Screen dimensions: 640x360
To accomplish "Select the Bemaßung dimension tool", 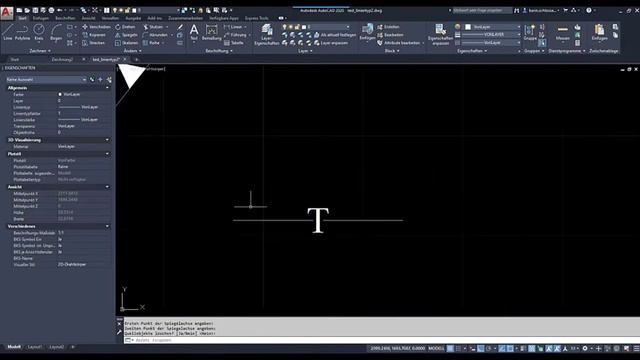I will pos(211,32).
